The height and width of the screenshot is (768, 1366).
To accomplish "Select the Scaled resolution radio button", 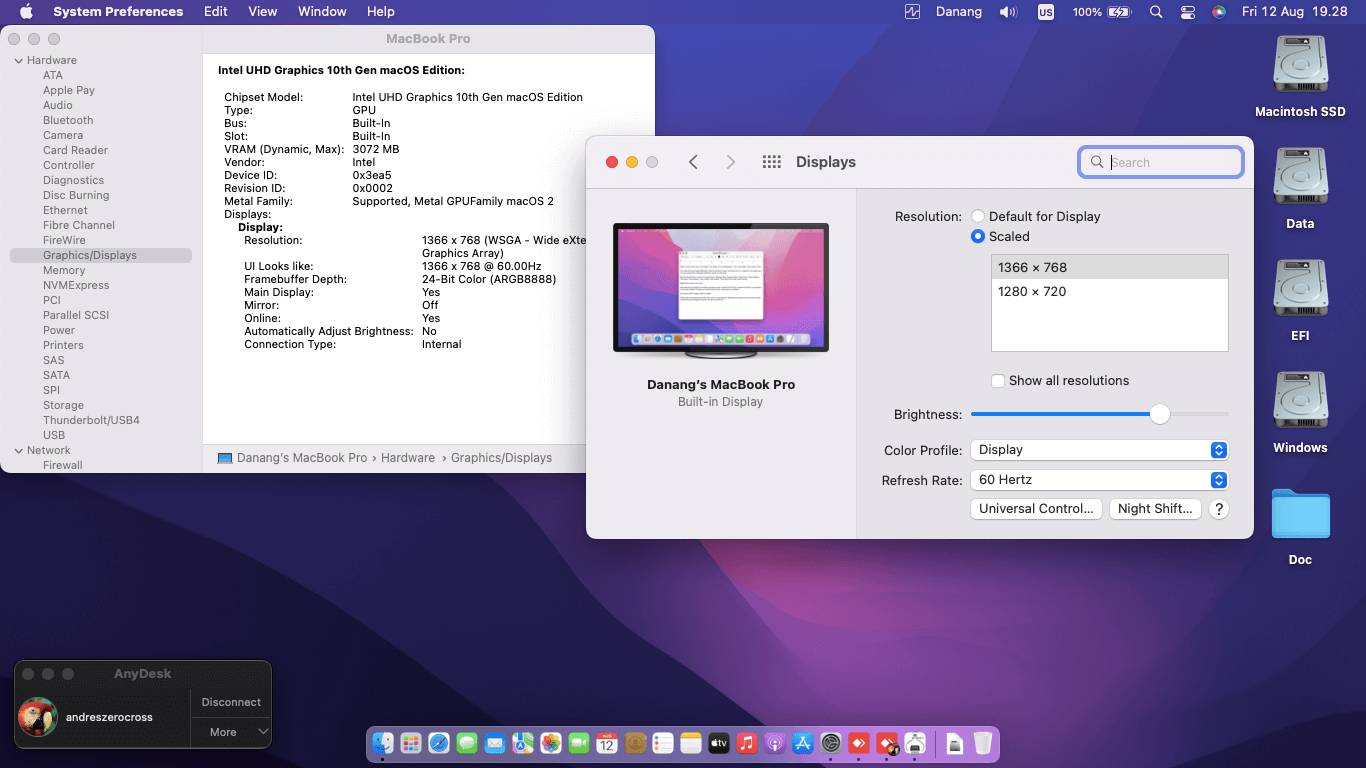I will coord(978,237).
